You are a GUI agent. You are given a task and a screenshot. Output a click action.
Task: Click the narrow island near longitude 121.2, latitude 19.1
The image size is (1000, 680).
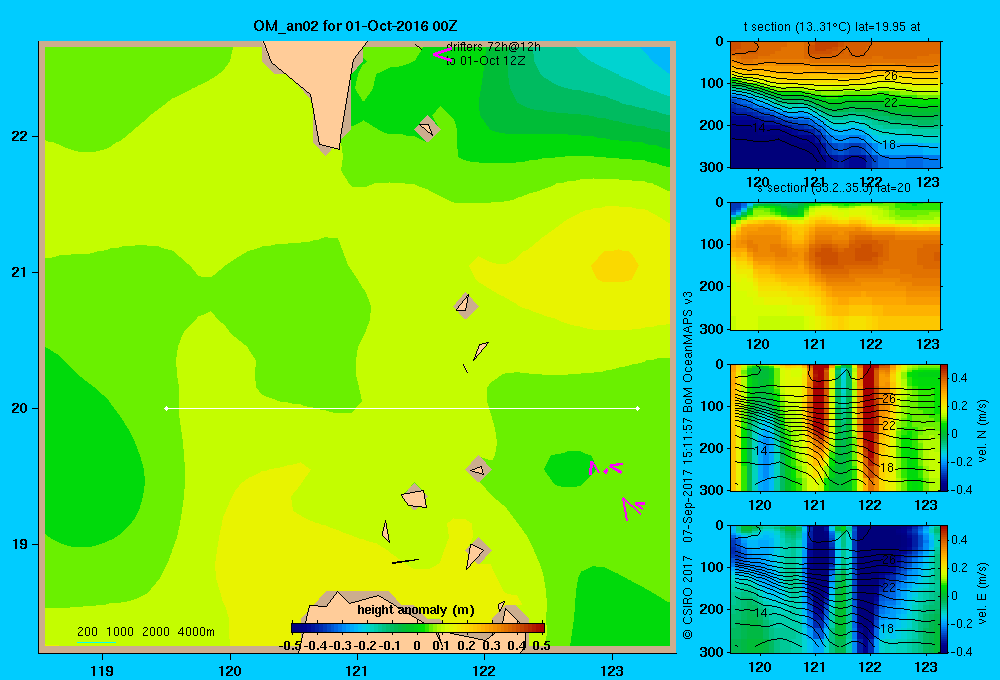coord(385,531)
